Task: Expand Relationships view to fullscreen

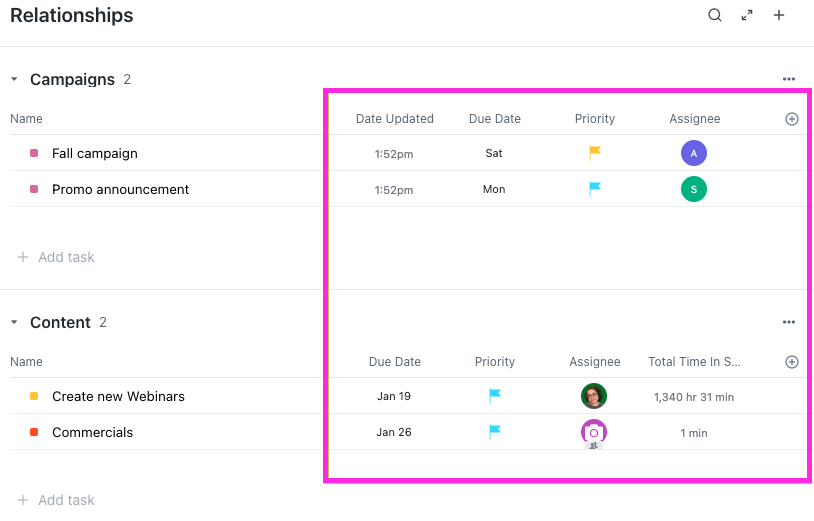Action: pyautogui.click(x=747, y=15)
